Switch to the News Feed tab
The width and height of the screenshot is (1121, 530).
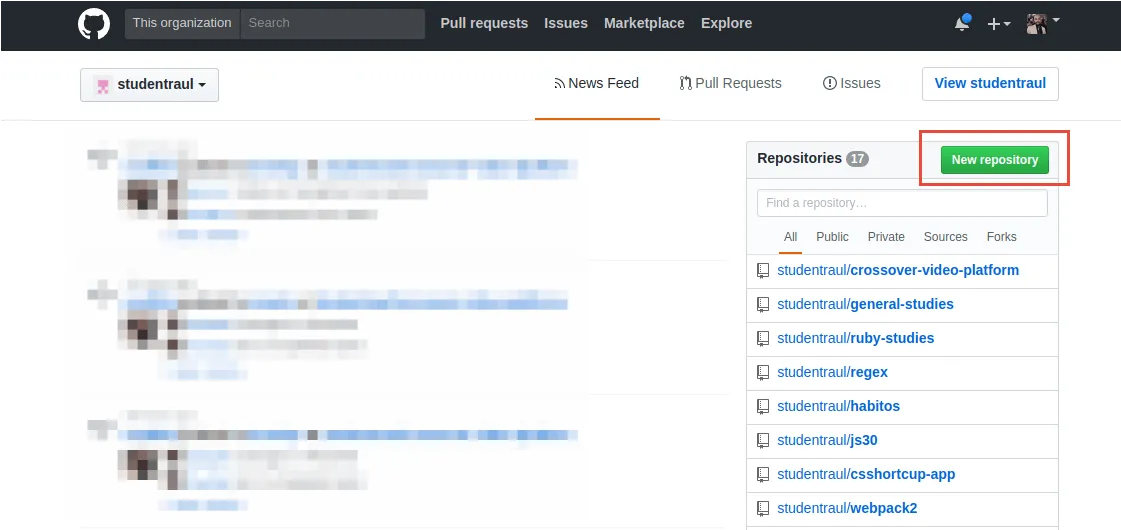[x=597, y=84]
